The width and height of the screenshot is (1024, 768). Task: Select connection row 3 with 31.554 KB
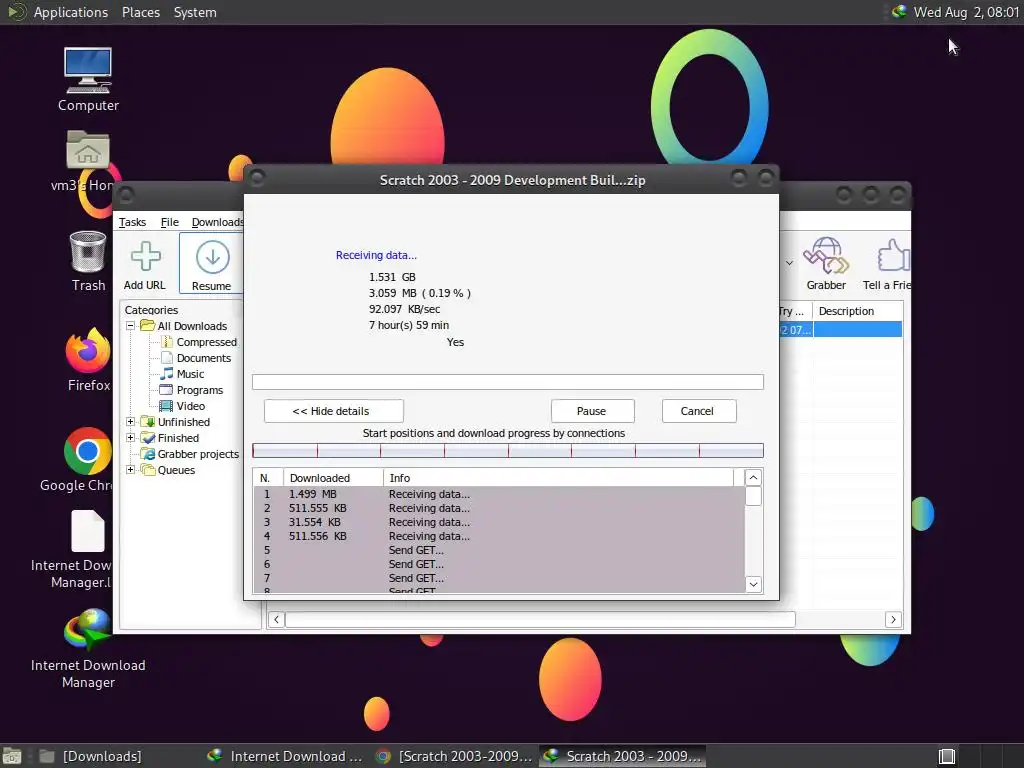click(499, 522)
